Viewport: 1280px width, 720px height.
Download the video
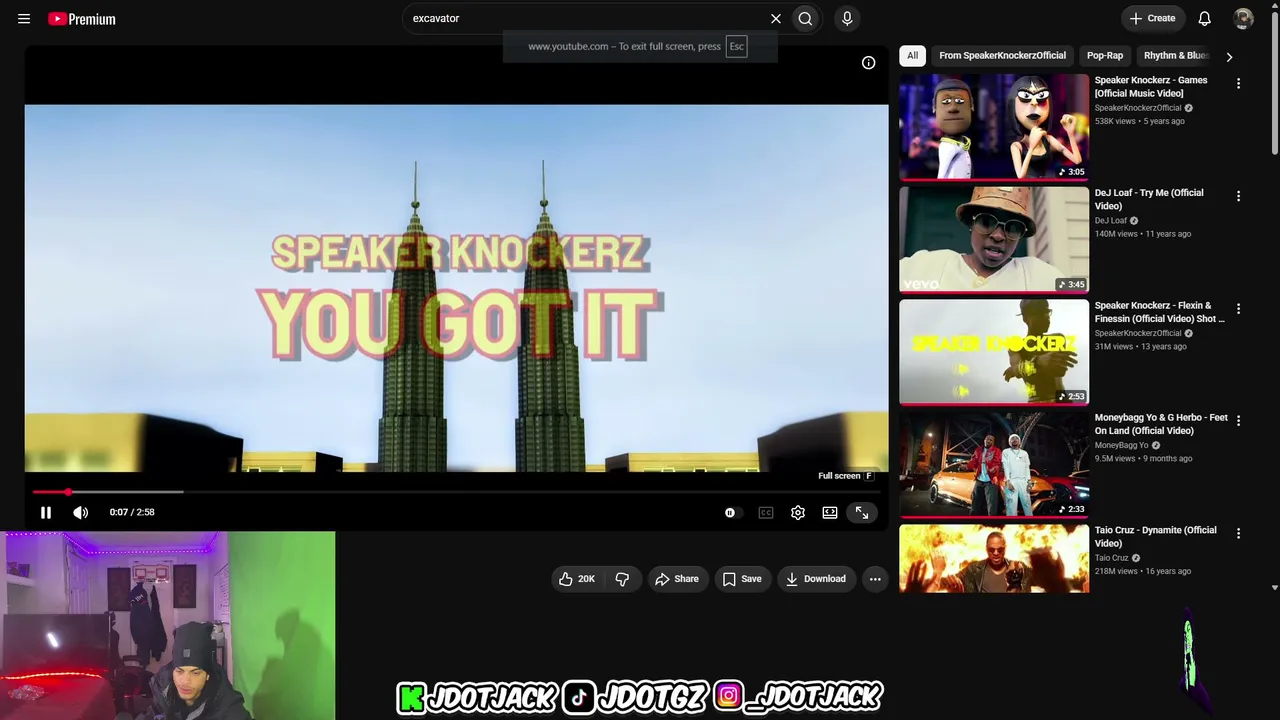816,579
